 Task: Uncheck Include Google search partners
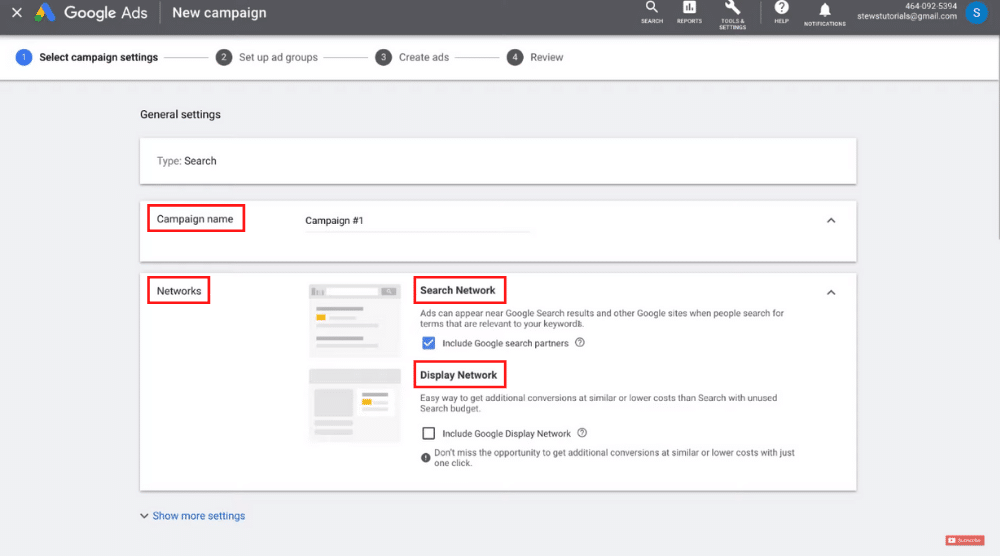click(429, 343)
